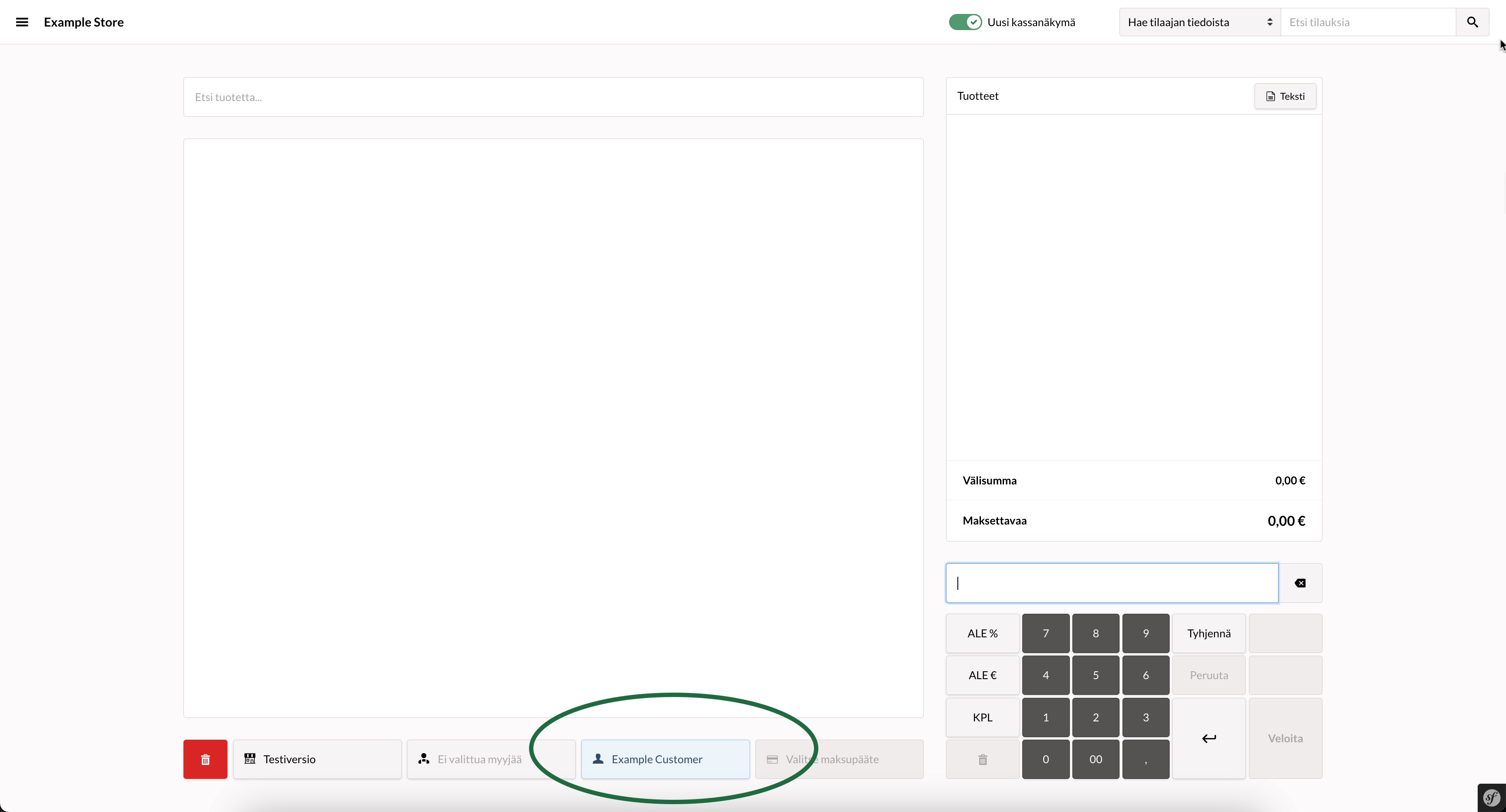Open the Example Customer selector
1506x812 pixels.
665,759
